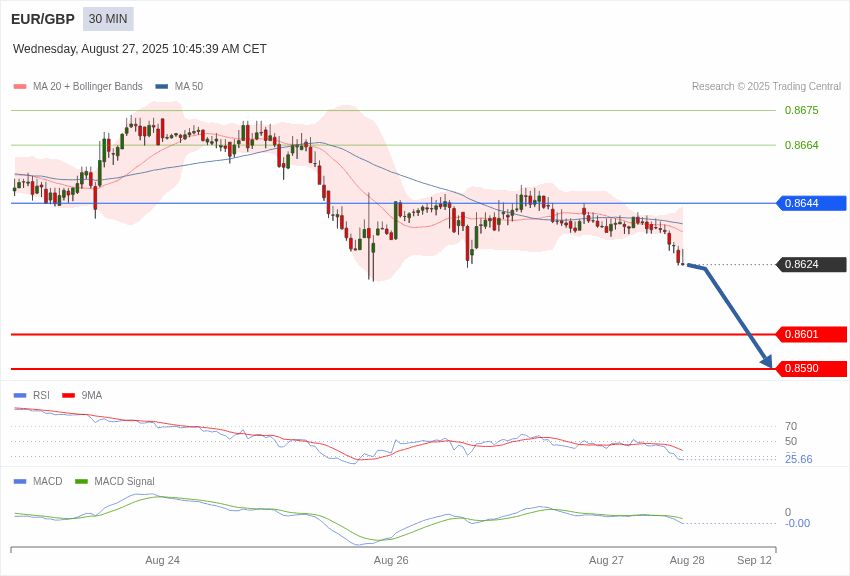Click the MA 50 legend color swatch
850x576 pixels.
[x=162, y=86]
